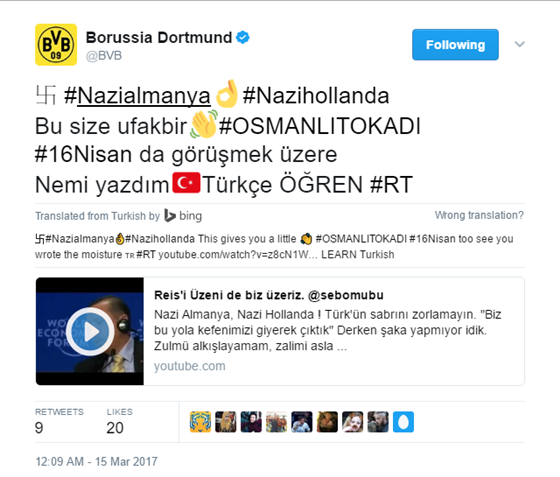This screenshot has height=477, width=560.
Task: Click the Turkish flag emoji in tweet
Action: [186, 183]
